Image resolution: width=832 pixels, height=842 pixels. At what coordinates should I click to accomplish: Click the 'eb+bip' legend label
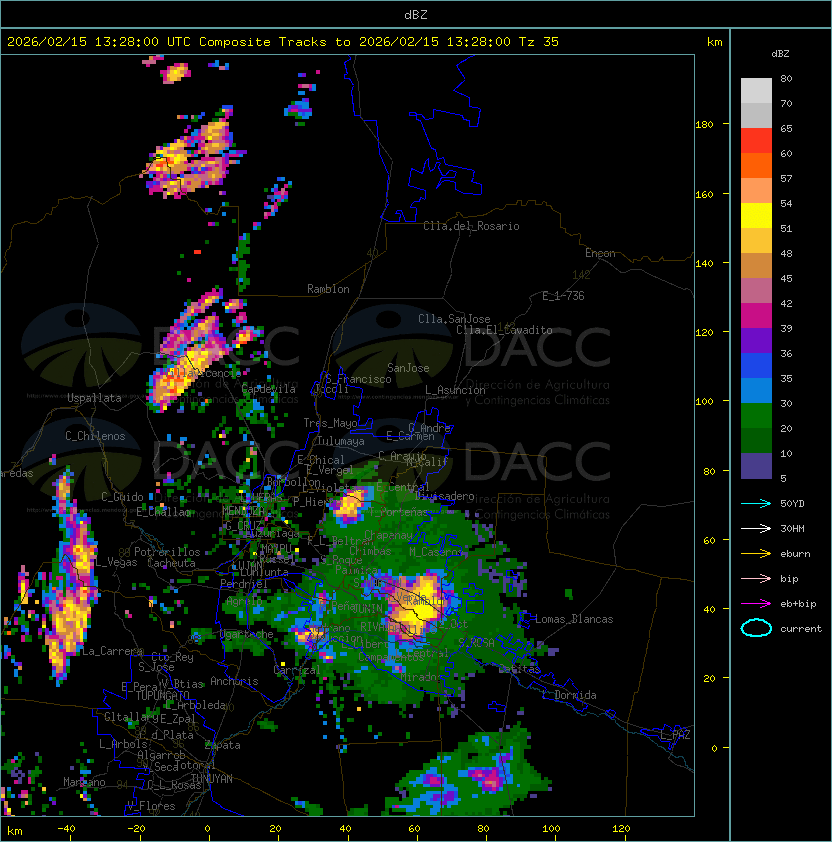pyautogui.click(x=798, y=604)
